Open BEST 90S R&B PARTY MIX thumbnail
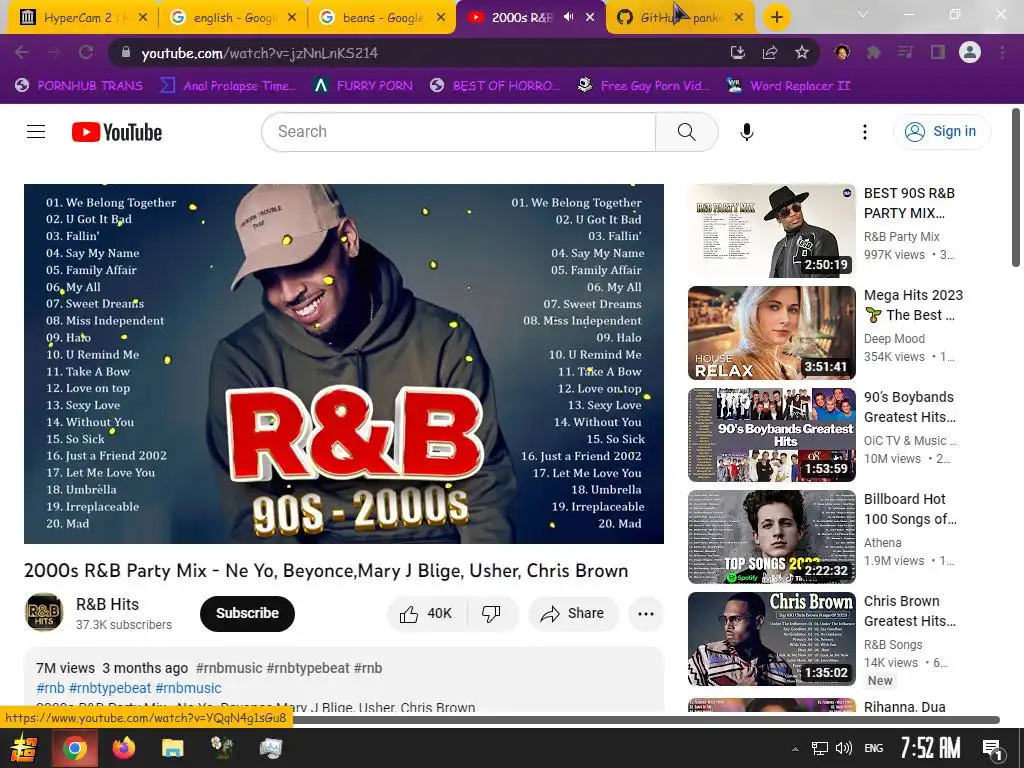This screenshot has height=768, width=1024. (x=771, y=231)
